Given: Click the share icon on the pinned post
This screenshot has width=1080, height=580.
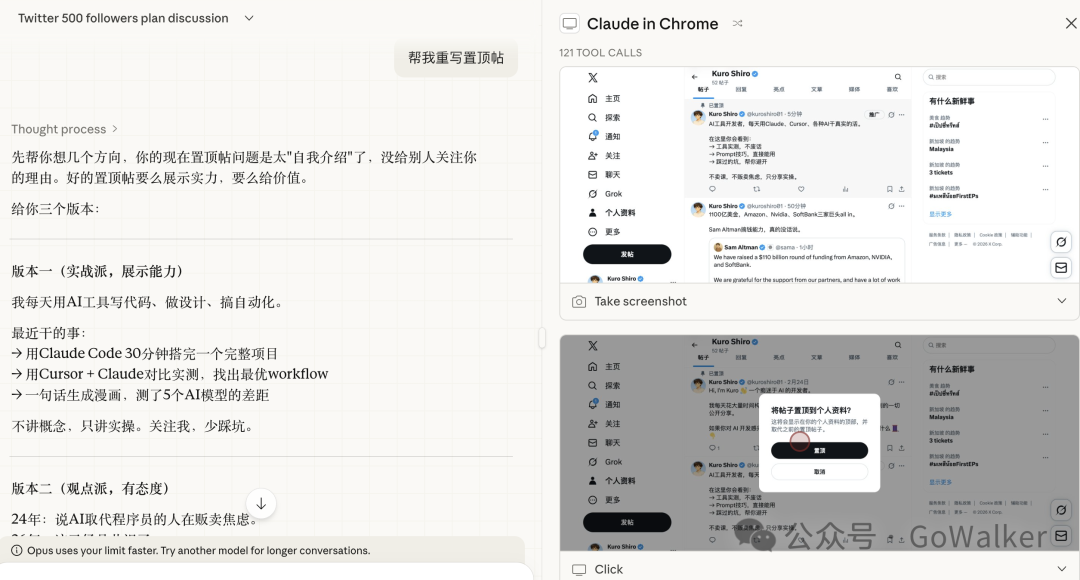Looking at the screenshot, I should pos(901,189).
